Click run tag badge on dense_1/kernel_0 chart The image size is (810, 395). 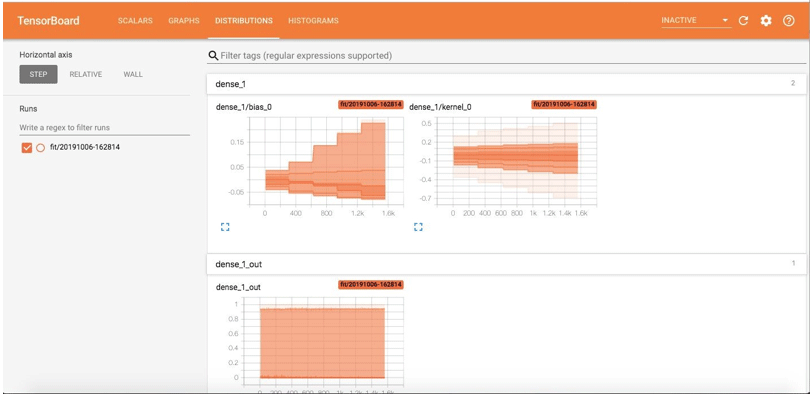pyautogui.click(x=564, y=105)
